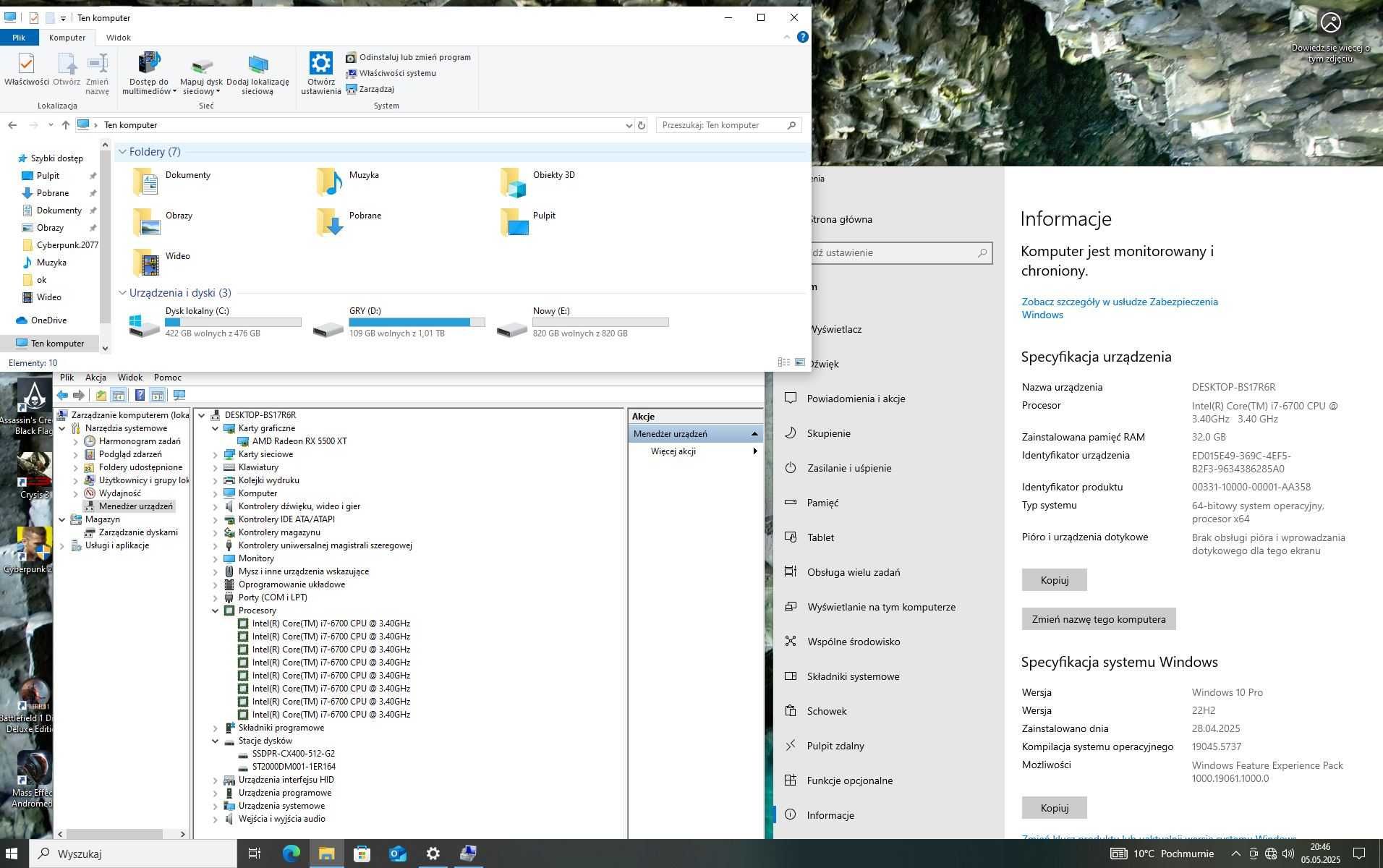Collapse the Procesory node
Image resolution: width=1383 pixels, height=868 pixels.
tap(215, 610)
